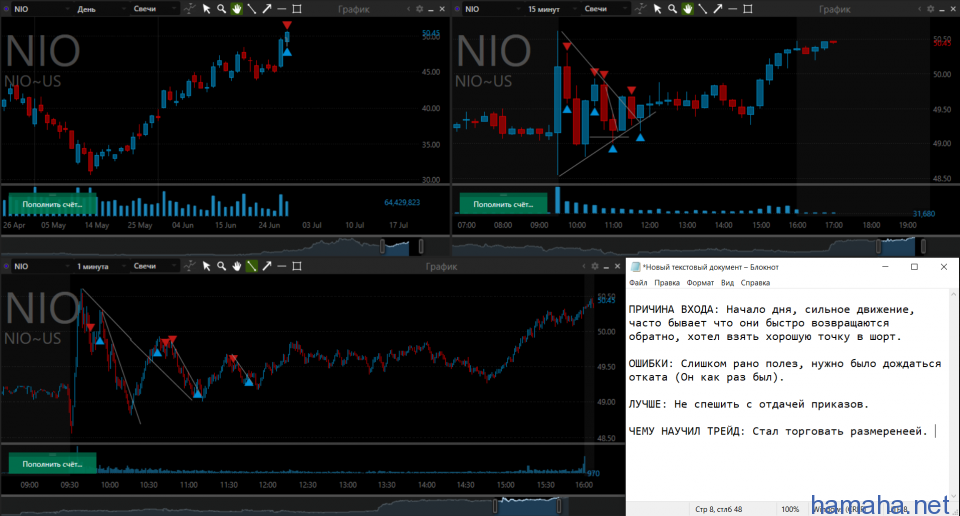Select rectangle tool in 15-minute chart
Screen dimensions: 960x516
(x=748, y=9)
